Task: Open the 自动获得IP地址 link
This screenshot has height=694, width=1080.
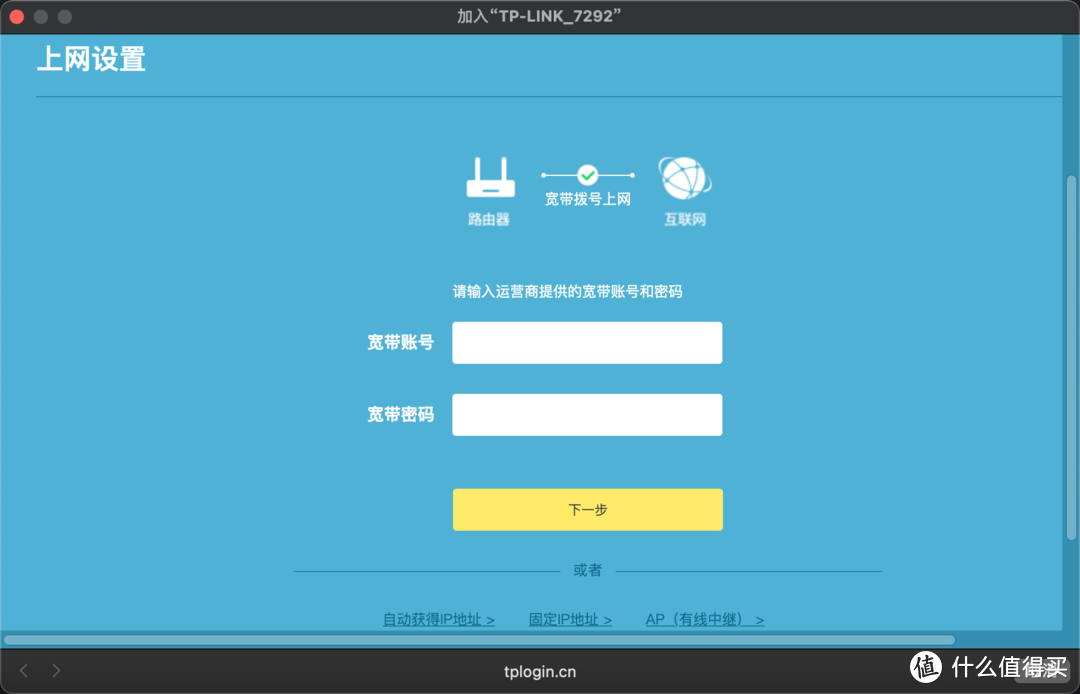Action: coord(438,619)
